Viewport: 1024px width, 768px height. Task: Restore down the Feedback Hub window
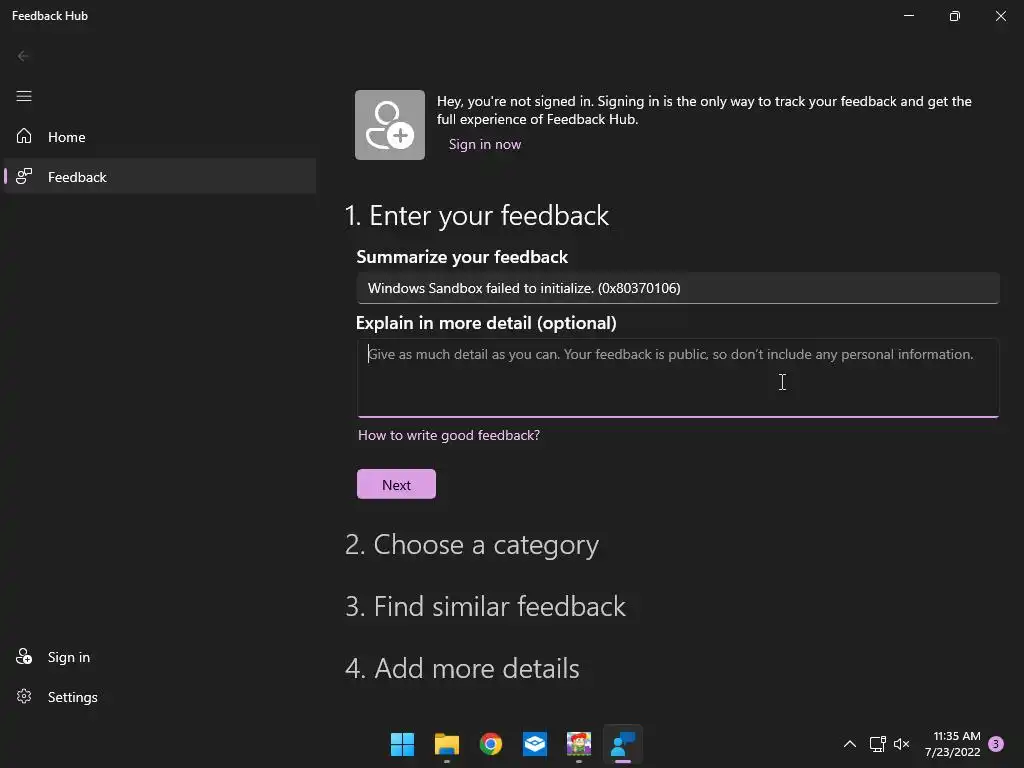point(955,16)
